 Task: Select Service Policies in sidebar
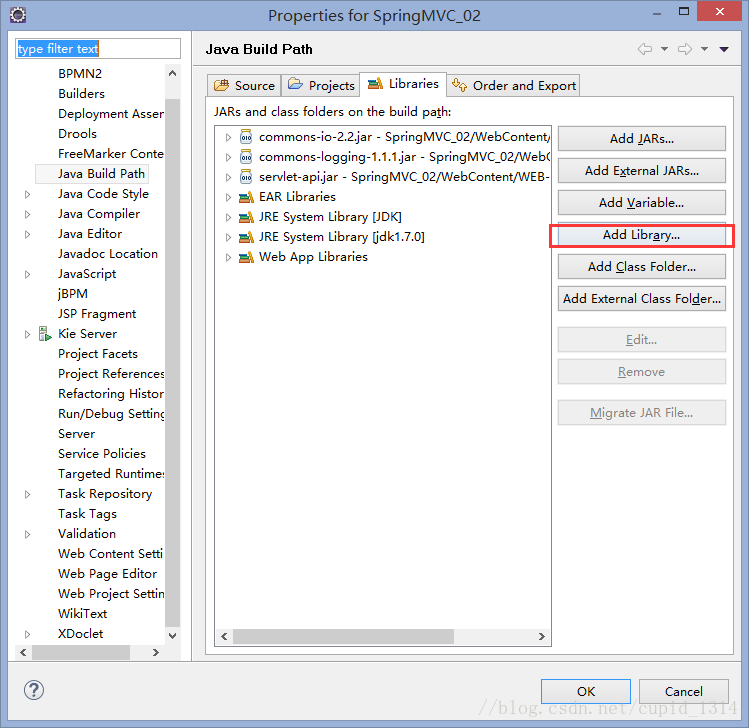click(102, 454)
